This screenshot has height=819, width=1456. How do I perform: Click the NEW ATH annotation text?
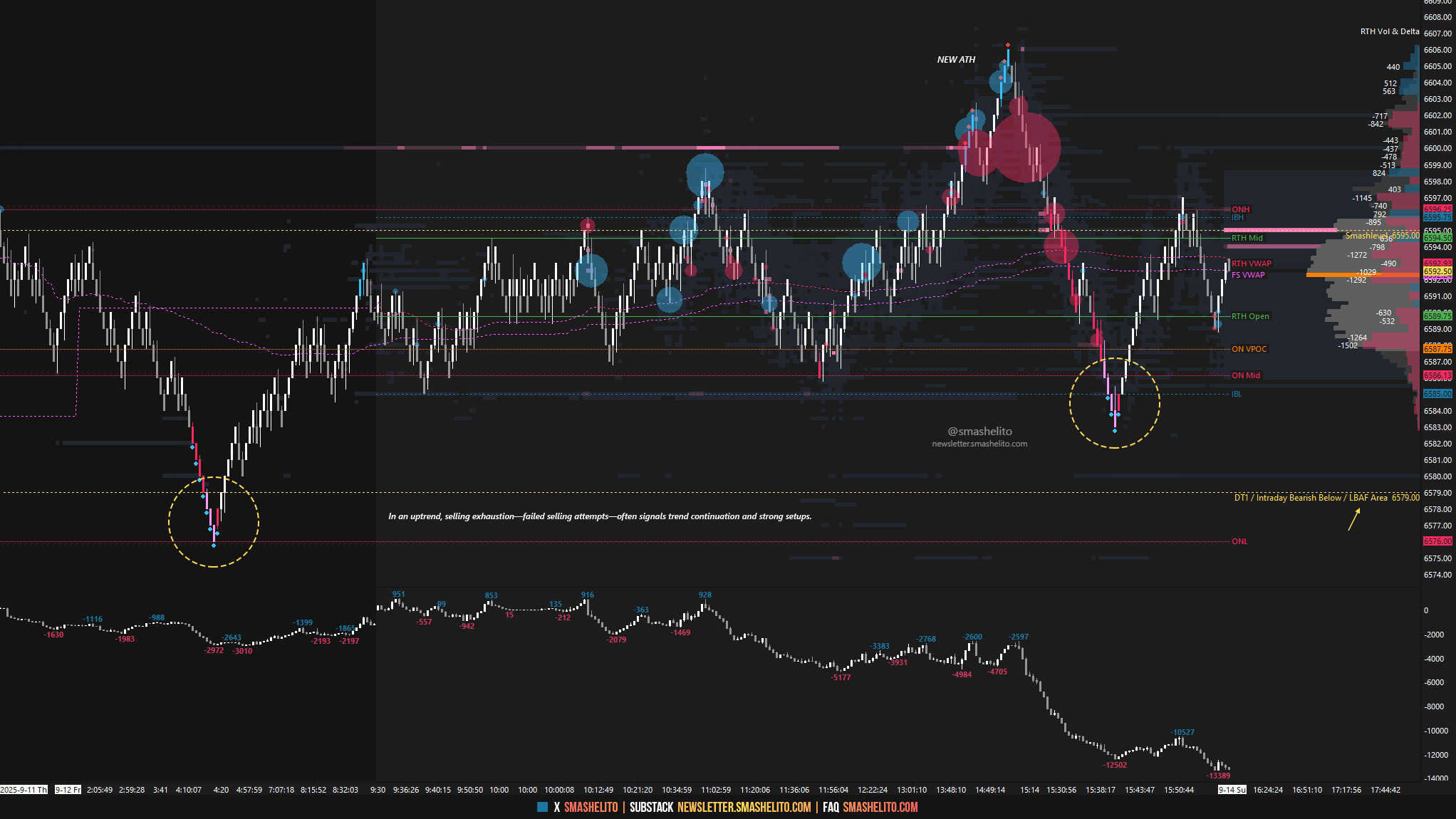956,60
